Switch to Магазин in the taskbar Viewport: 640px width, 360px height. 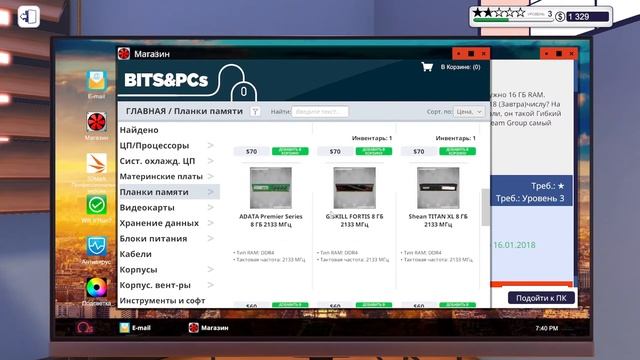209,328
